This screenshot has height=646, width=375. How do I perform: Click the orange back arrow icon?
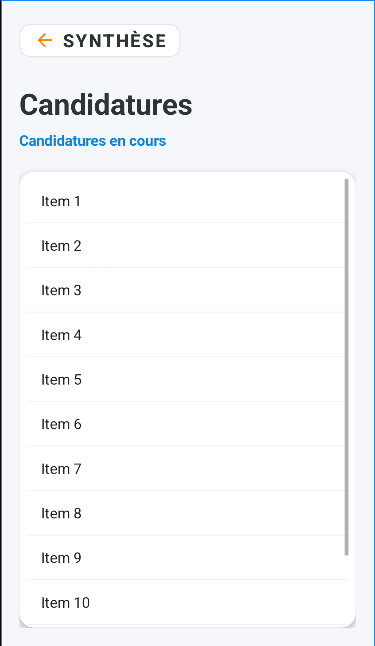tap(45, 40)
